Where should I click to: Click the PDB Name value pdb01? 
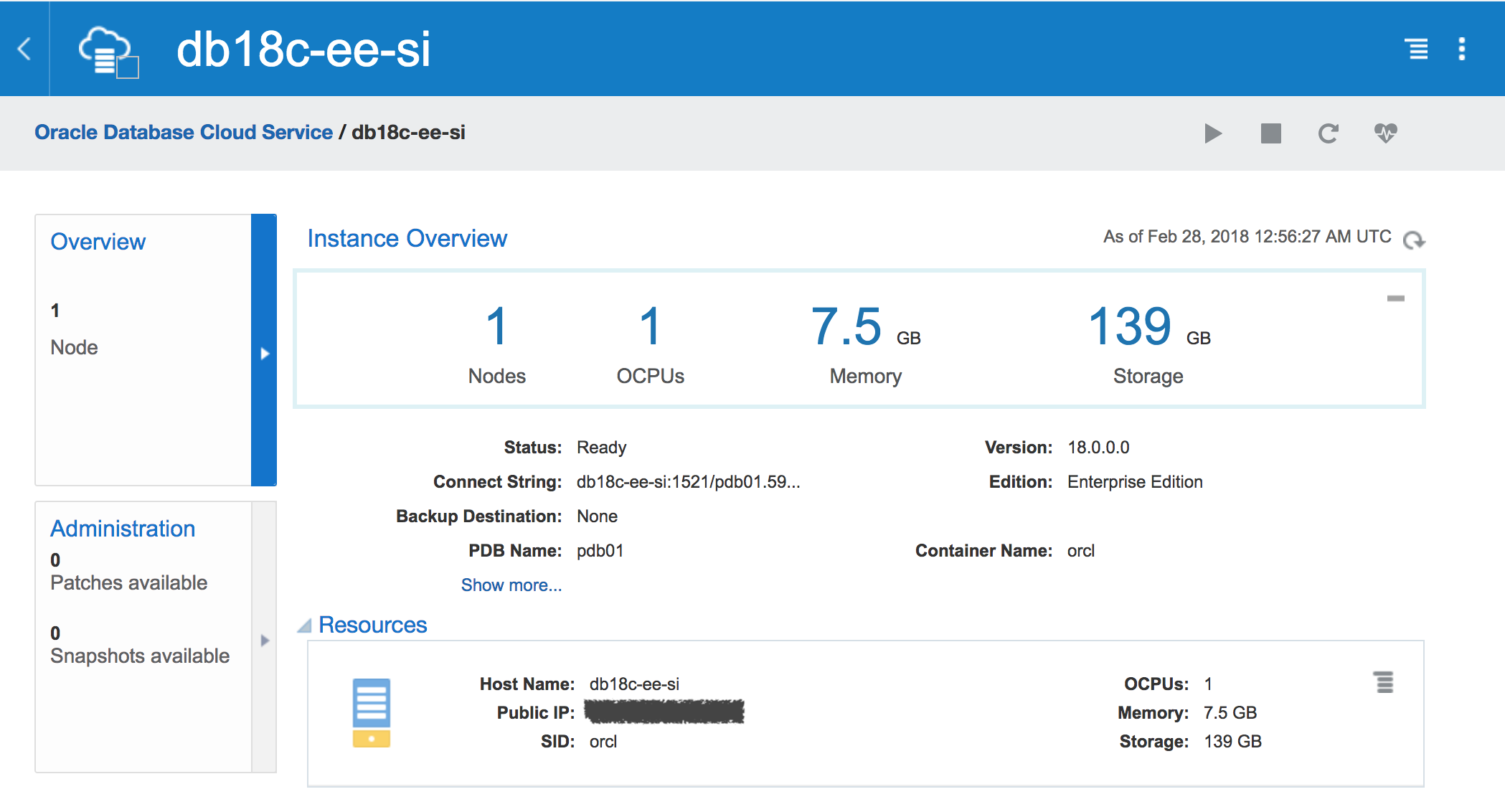(600, 551)
